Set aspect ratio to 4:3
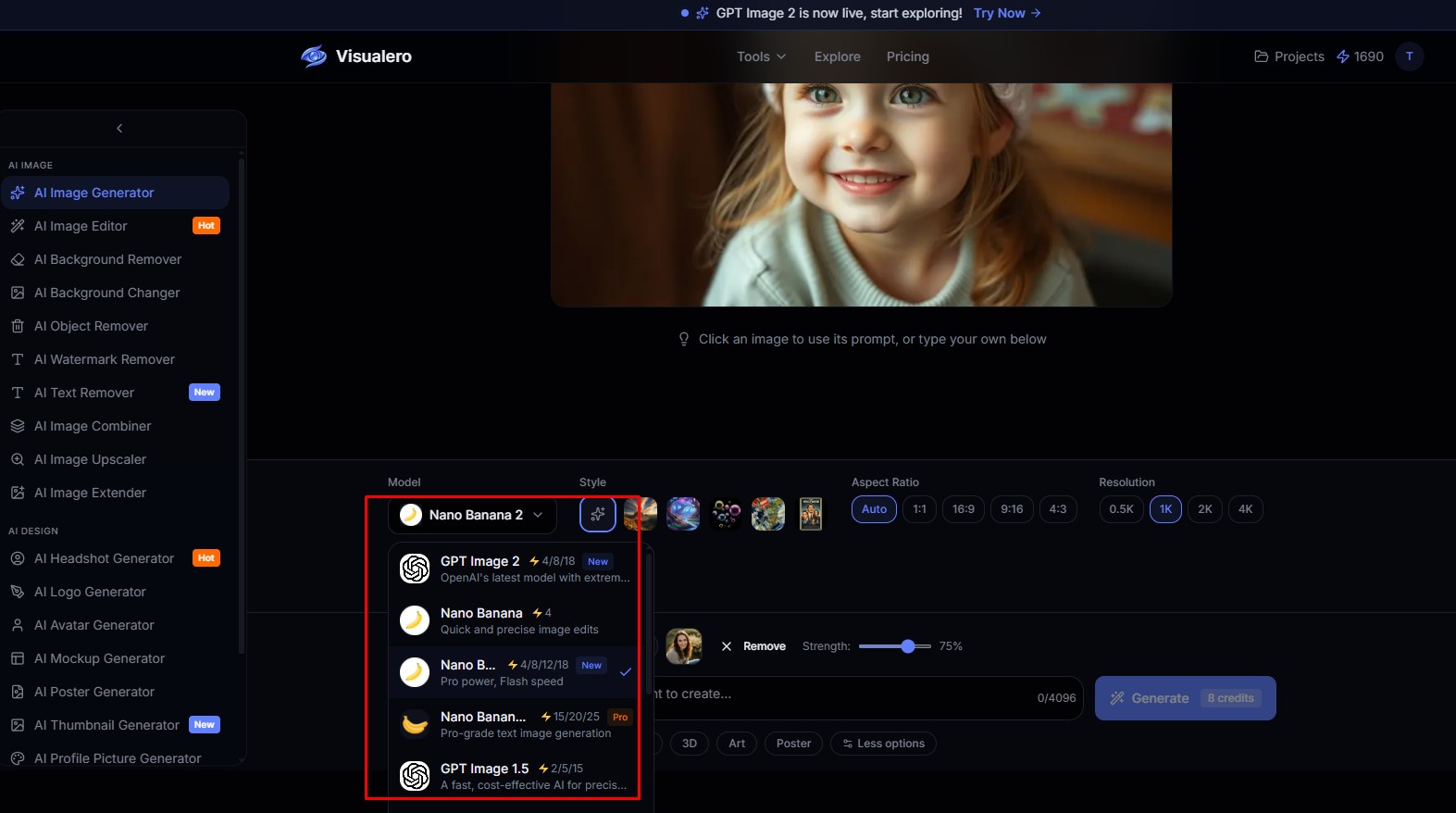1456x813 pixels. point(1058,509)
